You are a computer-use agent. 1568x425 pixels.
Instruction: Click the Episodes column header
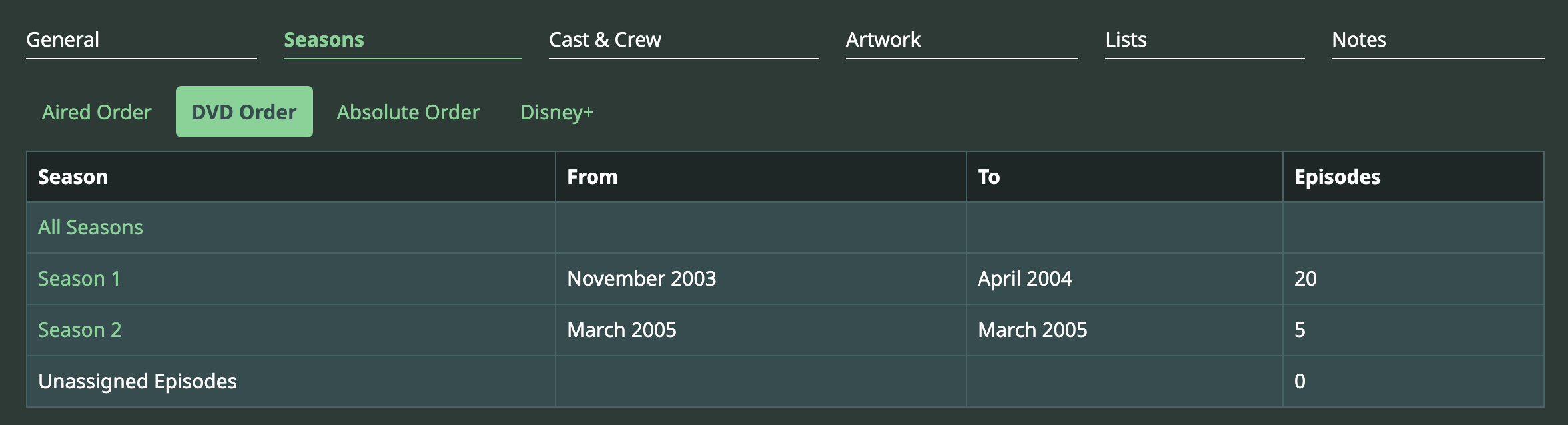coord(1337,177)
